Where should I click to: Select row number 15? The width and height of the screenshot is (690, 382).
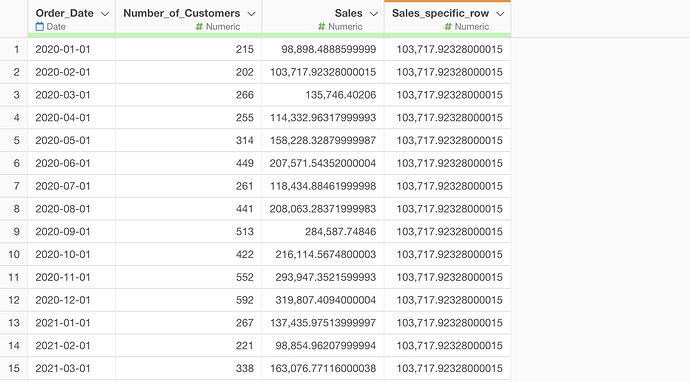(14, 368)
